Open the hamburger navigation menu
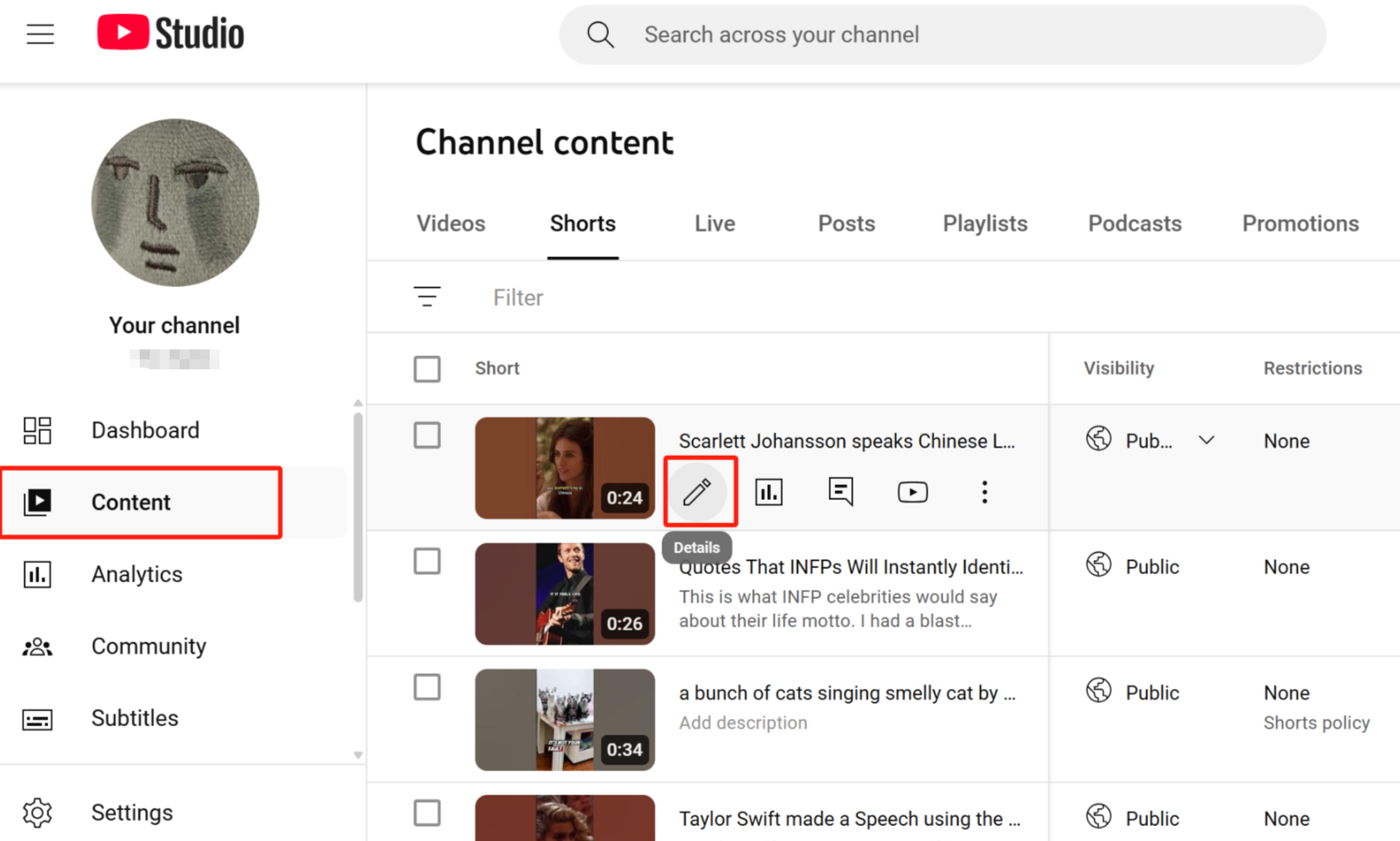 click(x=40, y=34)
